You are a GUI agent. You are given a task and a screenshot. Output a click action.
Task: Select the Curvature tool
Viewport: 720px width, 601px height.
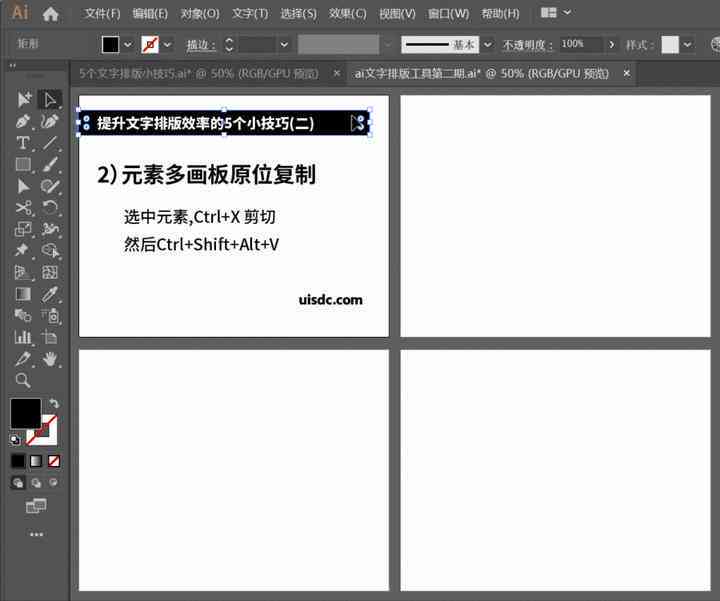(50, 121)
